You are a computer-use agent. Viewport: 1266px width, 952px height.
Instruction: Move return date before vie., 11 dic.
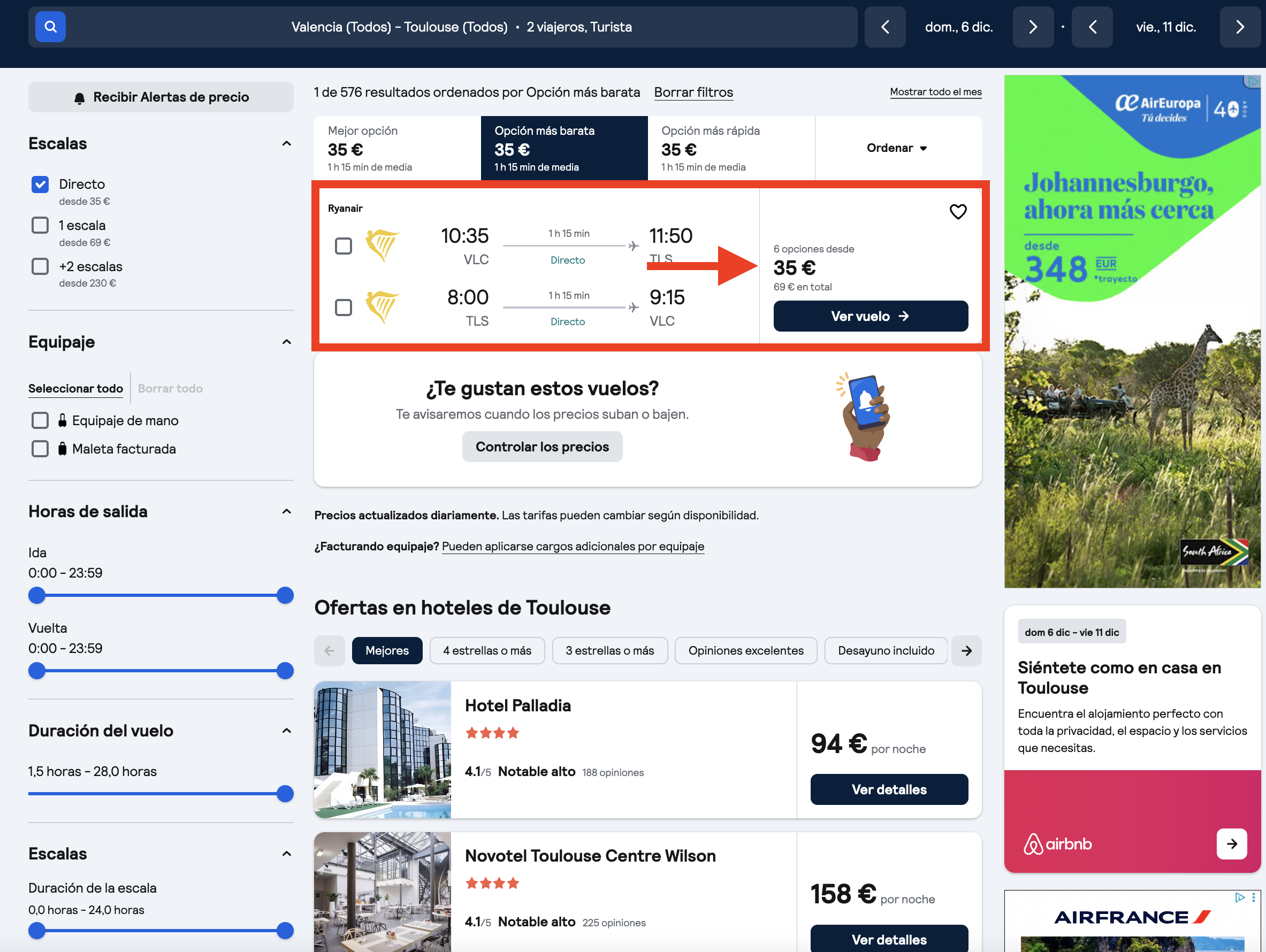[1092, 27]
